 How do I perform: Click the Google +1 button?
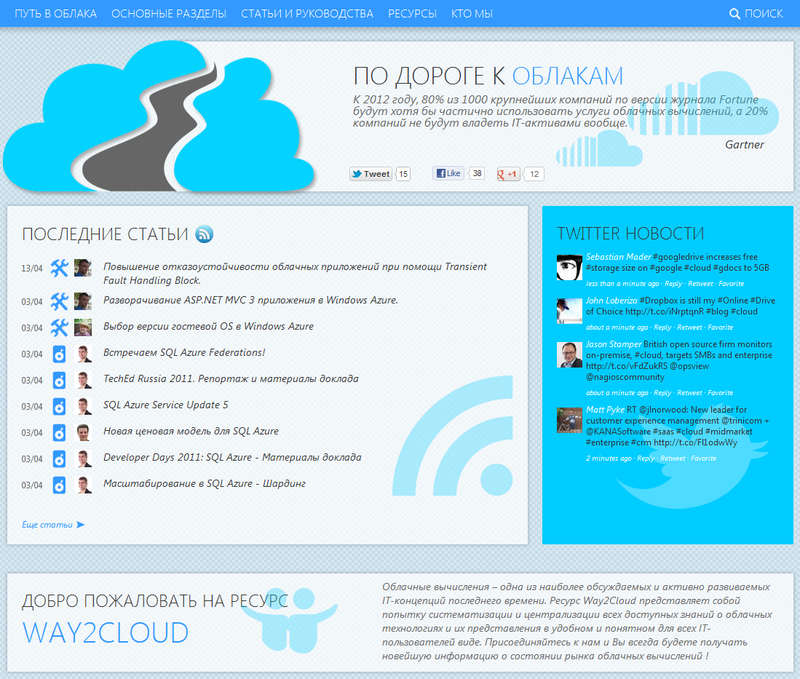508,174
